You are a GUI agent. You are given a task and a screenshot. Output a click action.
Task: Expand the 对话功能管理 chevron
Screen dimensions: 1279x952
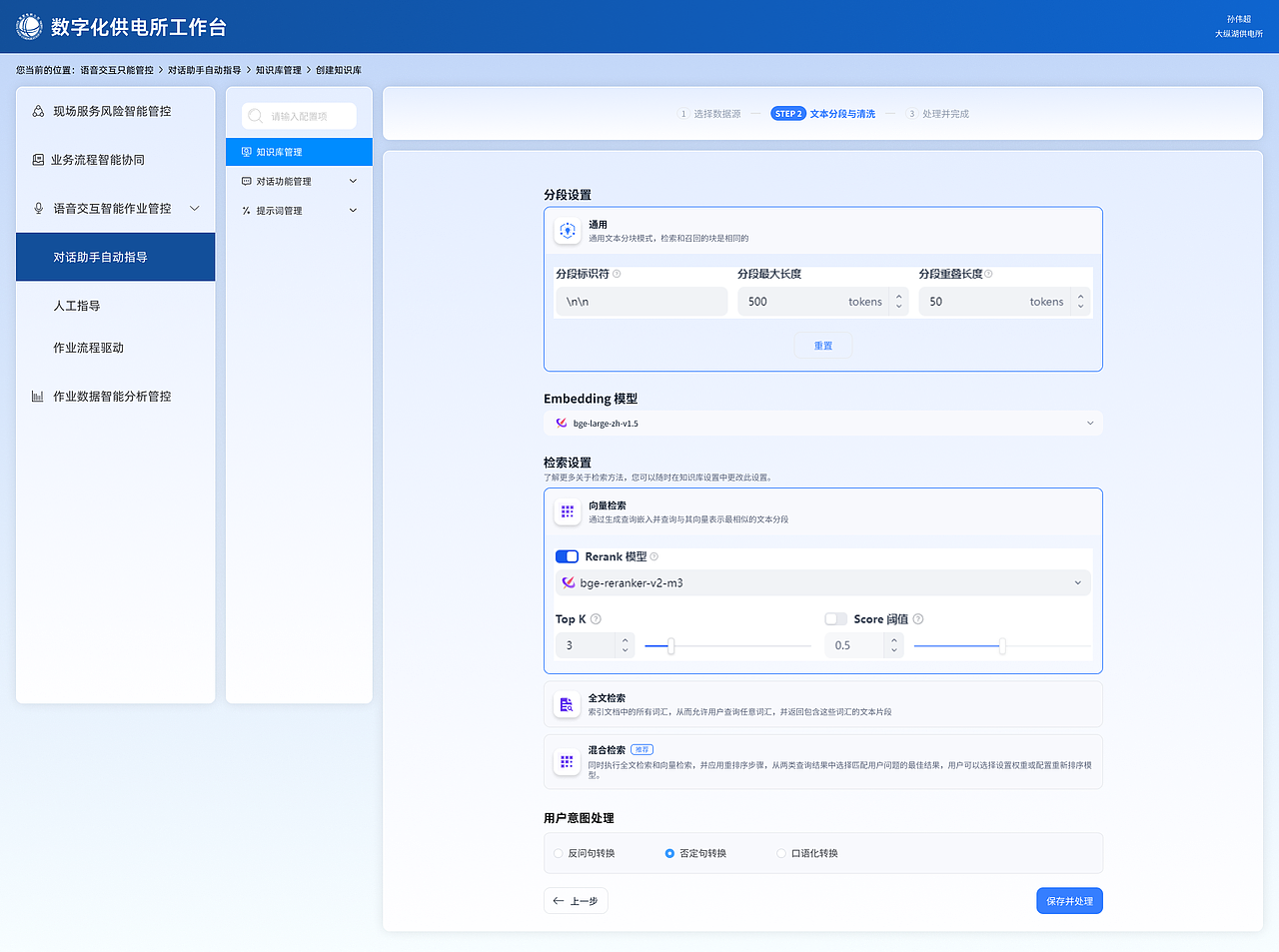click(x=353, y=181)
